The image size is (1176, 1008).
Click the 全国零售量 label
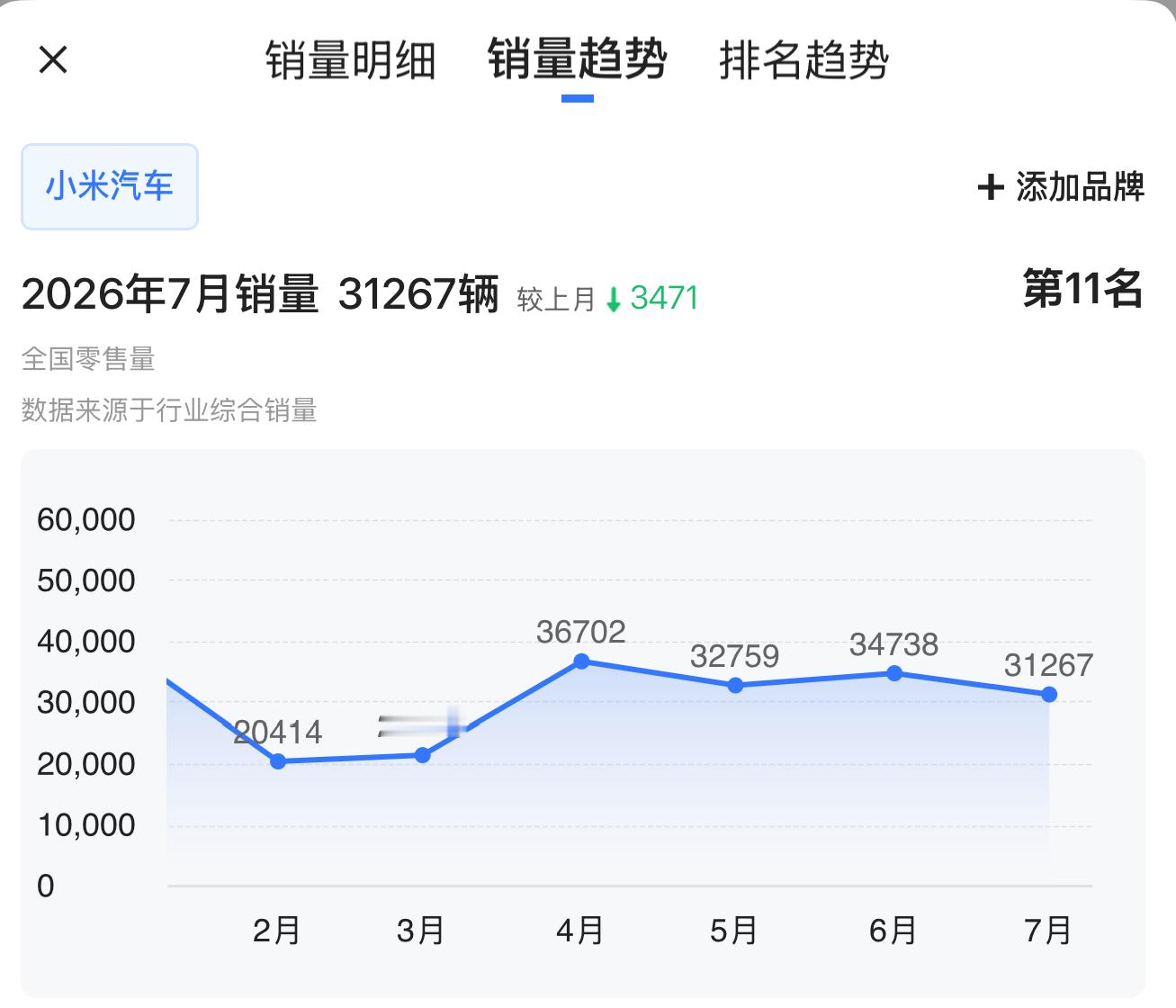coord(88,359)
